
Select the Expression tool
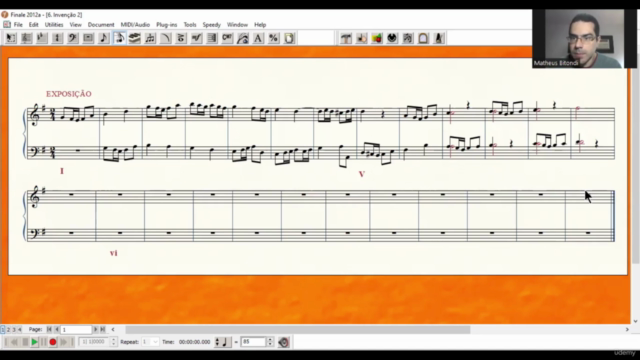pyautogui.click(x=196, y=38)
